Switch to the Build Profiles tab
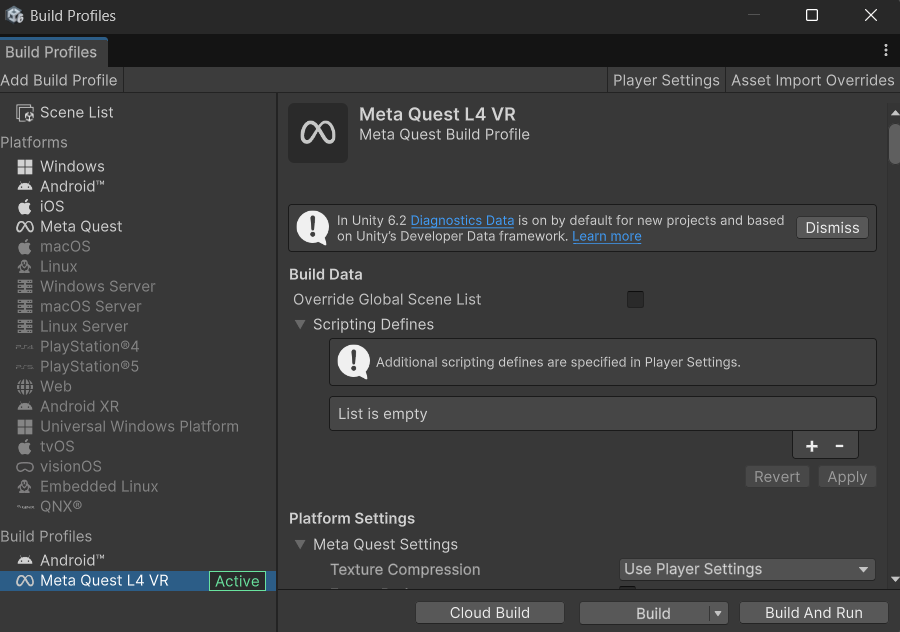This screenshot has width=900, height=632. (53, 51)
